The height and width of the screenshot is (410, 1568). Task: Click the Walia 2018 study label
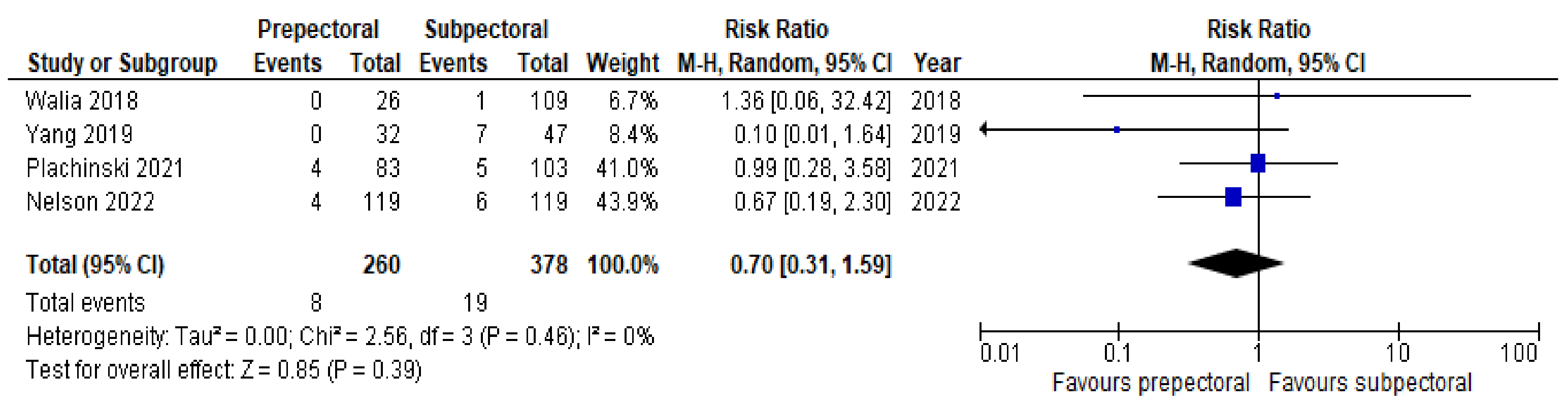coord(82,100)
